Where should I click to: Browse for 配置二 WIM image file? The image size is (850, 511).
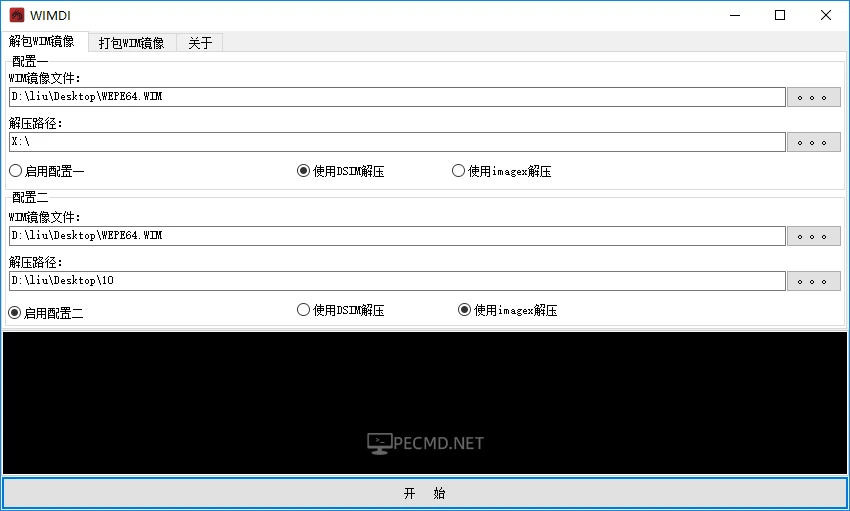814,236
